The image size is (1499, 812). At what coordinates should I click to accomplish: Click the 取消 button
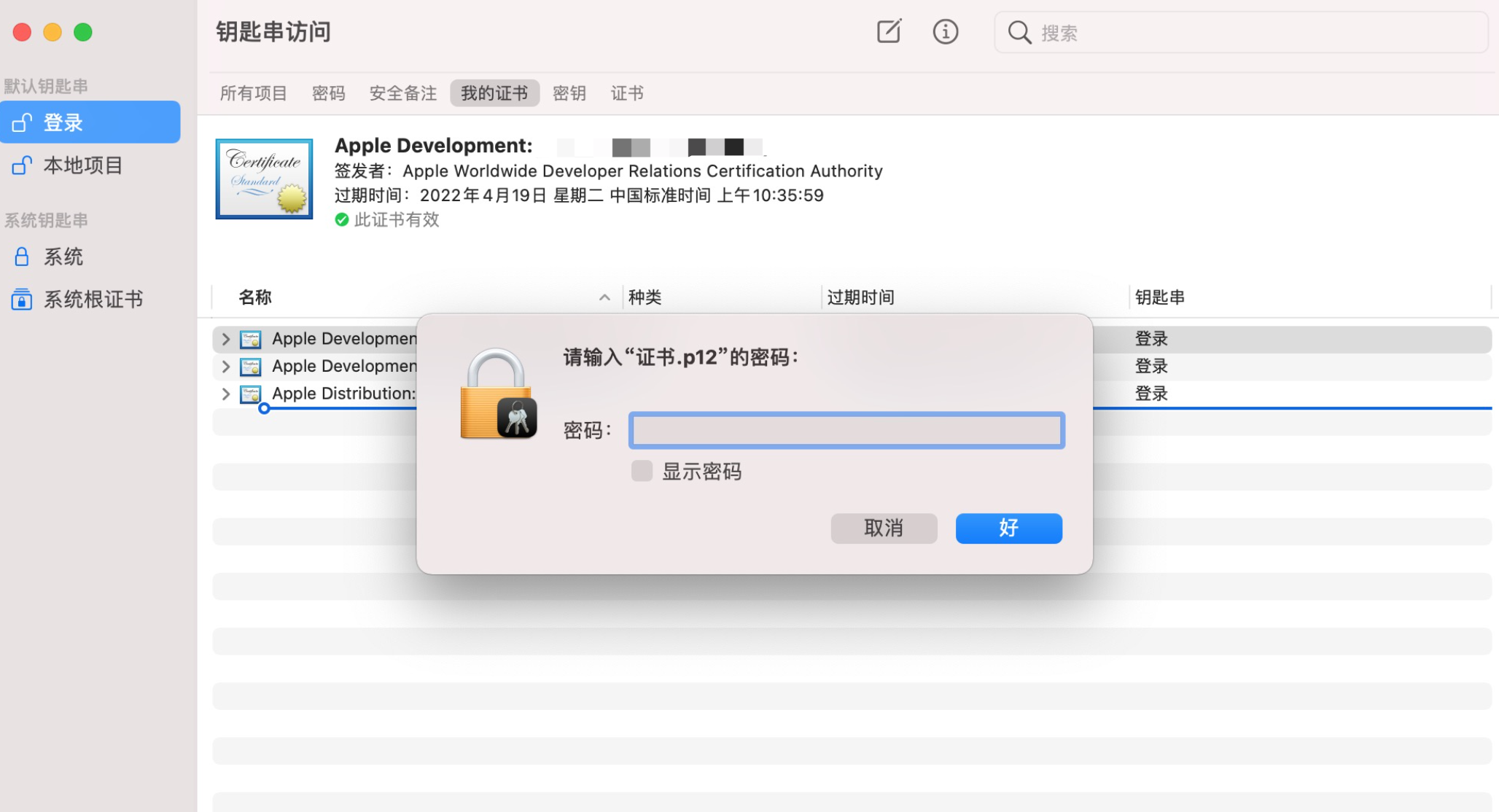pyautogui.click(x=883, y=528)
